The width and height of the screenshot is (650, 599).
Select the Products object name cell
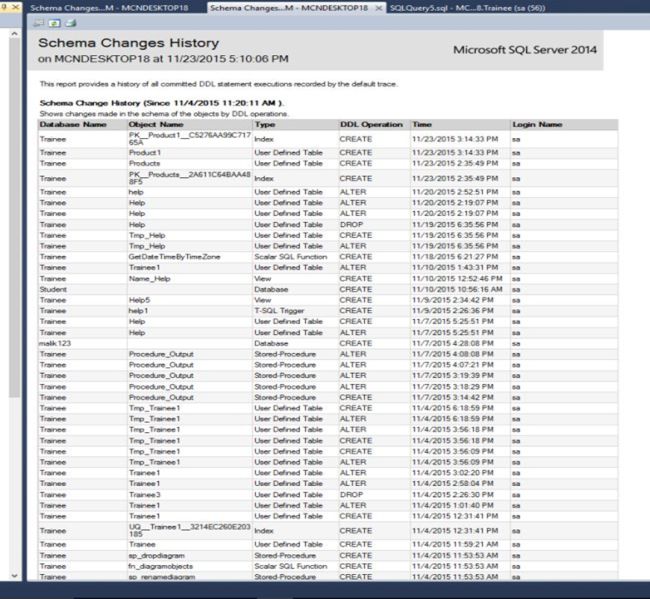pyautogui.click(x=144, y=163)
